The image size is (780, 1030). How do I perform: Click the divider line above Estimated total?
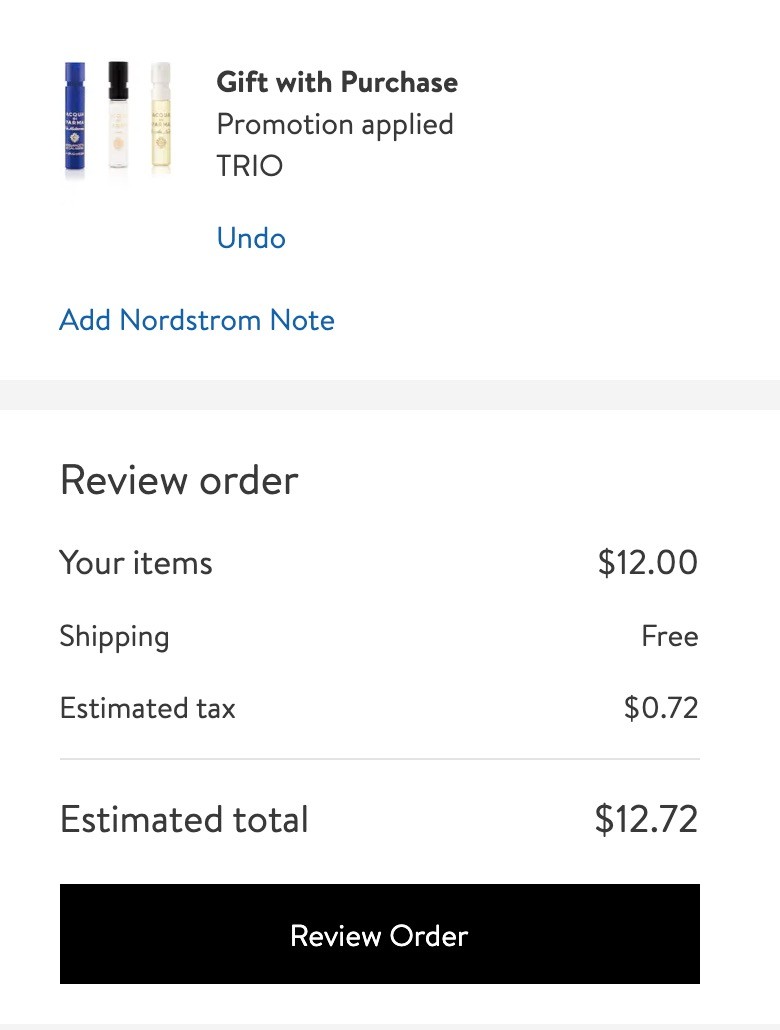[x=380, y=759]
